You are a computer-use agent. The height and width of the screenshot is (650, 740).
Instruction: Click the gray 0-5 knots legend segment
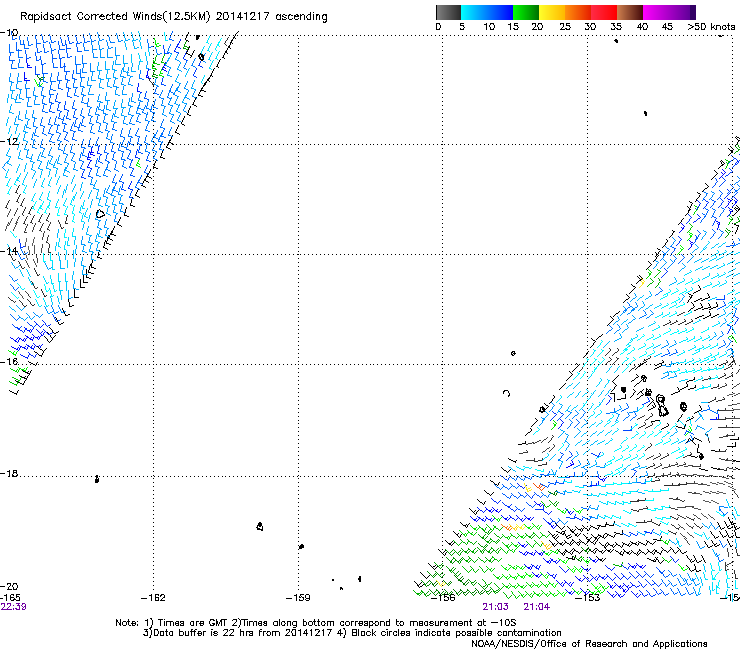click(x=448, y=12)
